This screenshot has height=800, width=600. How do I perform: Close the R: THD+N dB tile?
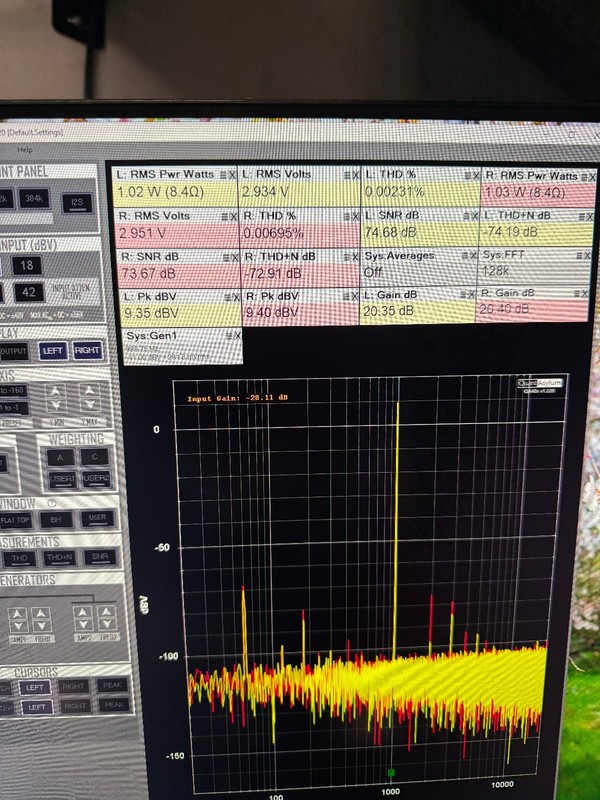[x=356, y=258]
